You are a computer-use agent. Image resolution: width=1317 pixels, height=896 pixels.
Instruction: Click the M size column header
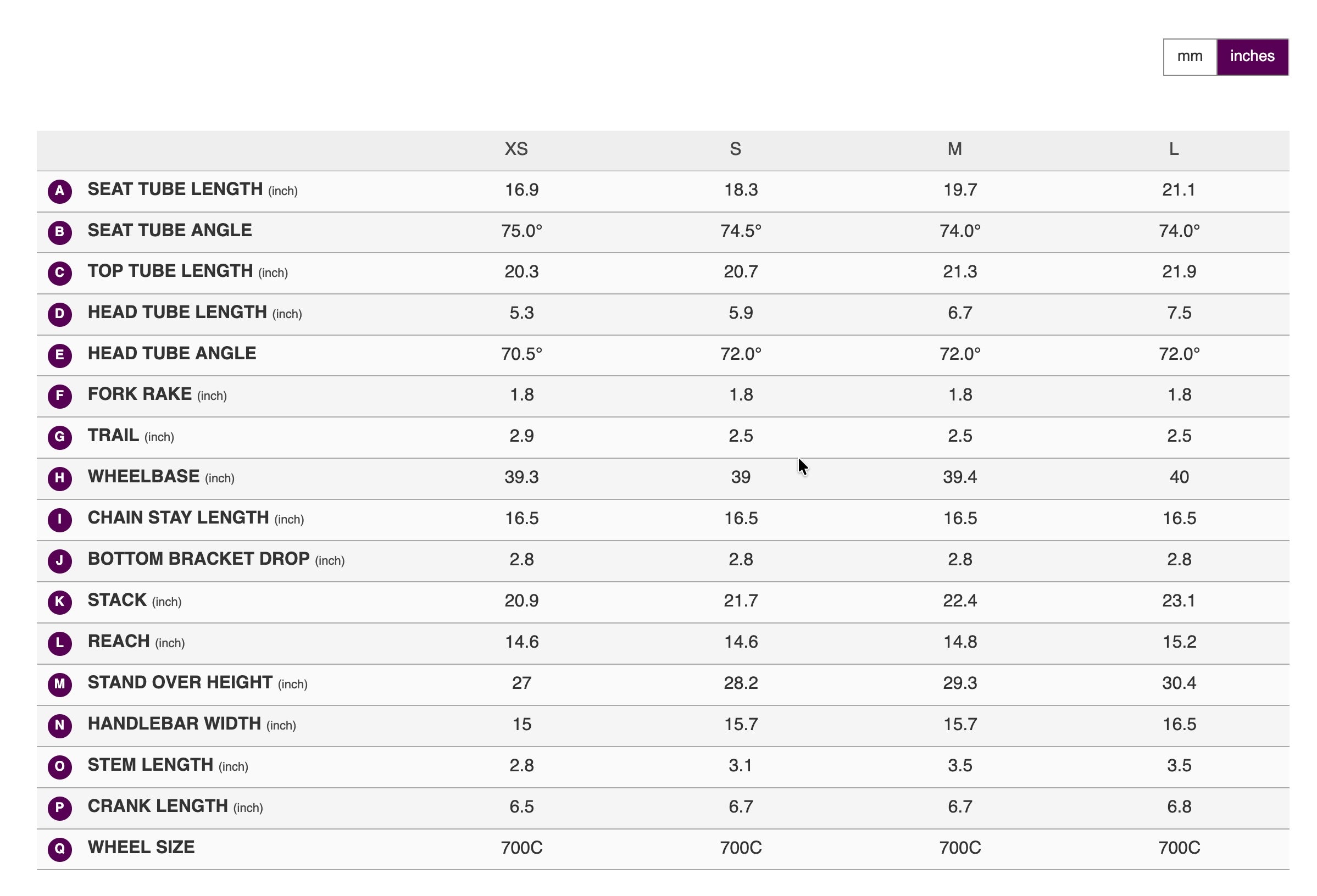[955, 149]
